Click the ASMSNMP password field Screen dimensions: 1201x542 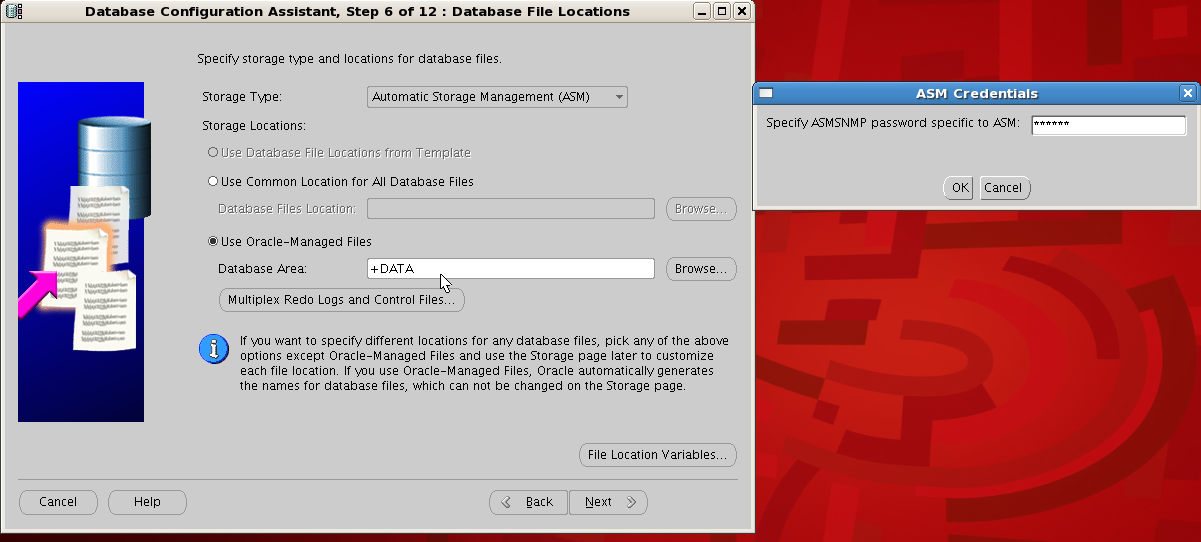[1108, 125]
